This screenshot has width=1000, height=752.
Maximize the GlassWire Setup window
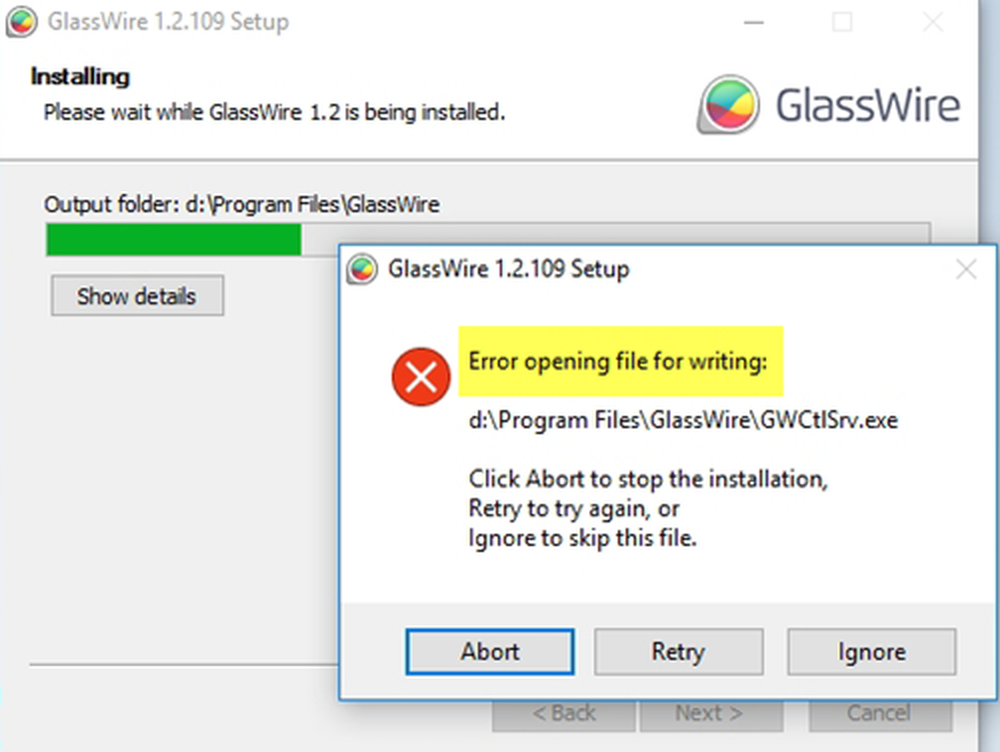(x=842, y=22)
